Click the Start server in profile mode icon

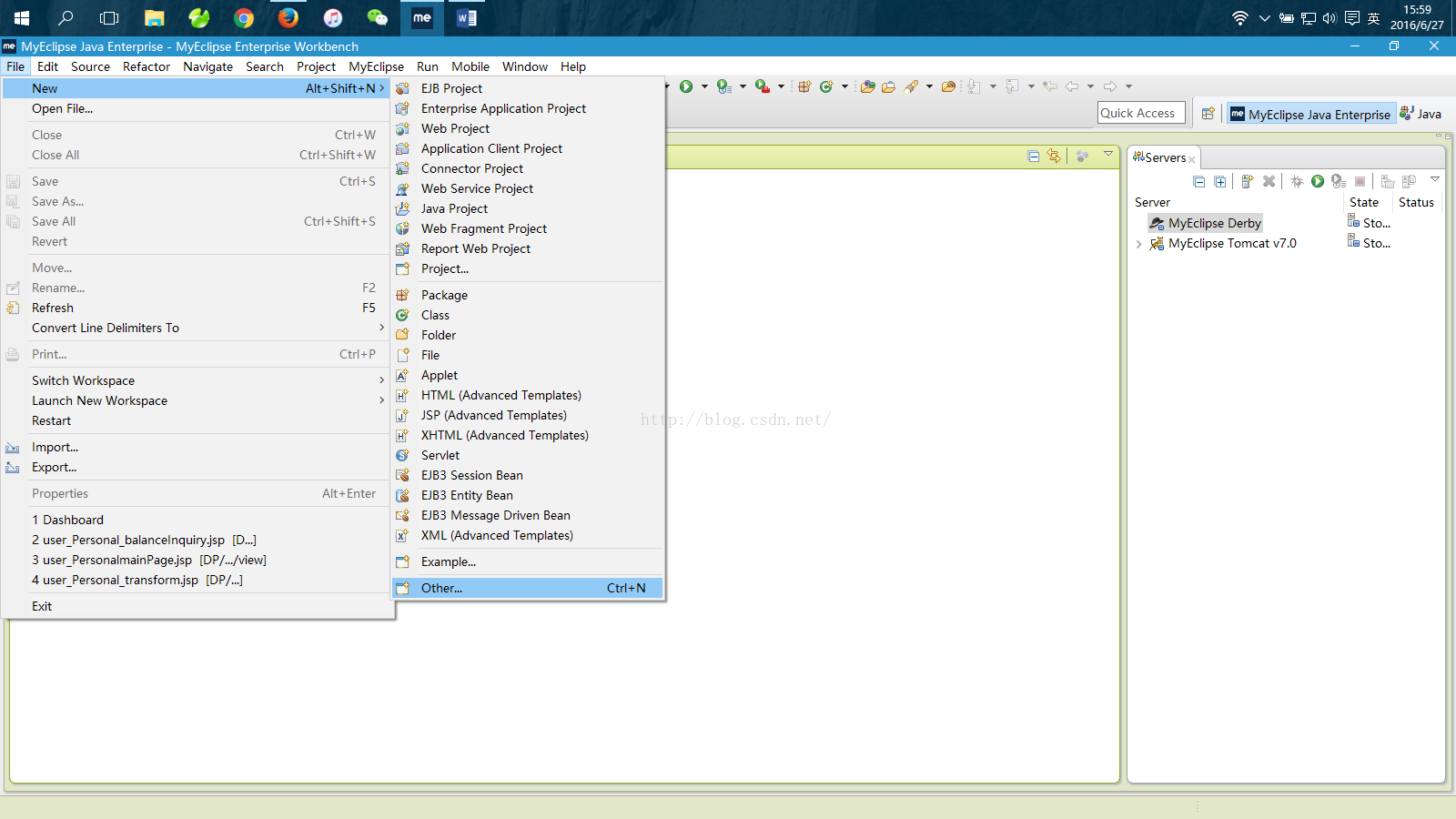click(x=1338, y=182)
